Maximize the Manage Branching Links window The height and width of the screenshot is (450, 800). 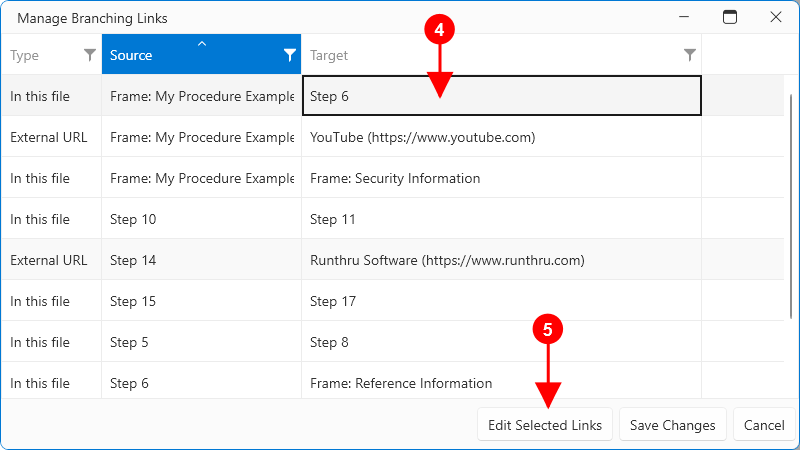(x=730, y=17)
